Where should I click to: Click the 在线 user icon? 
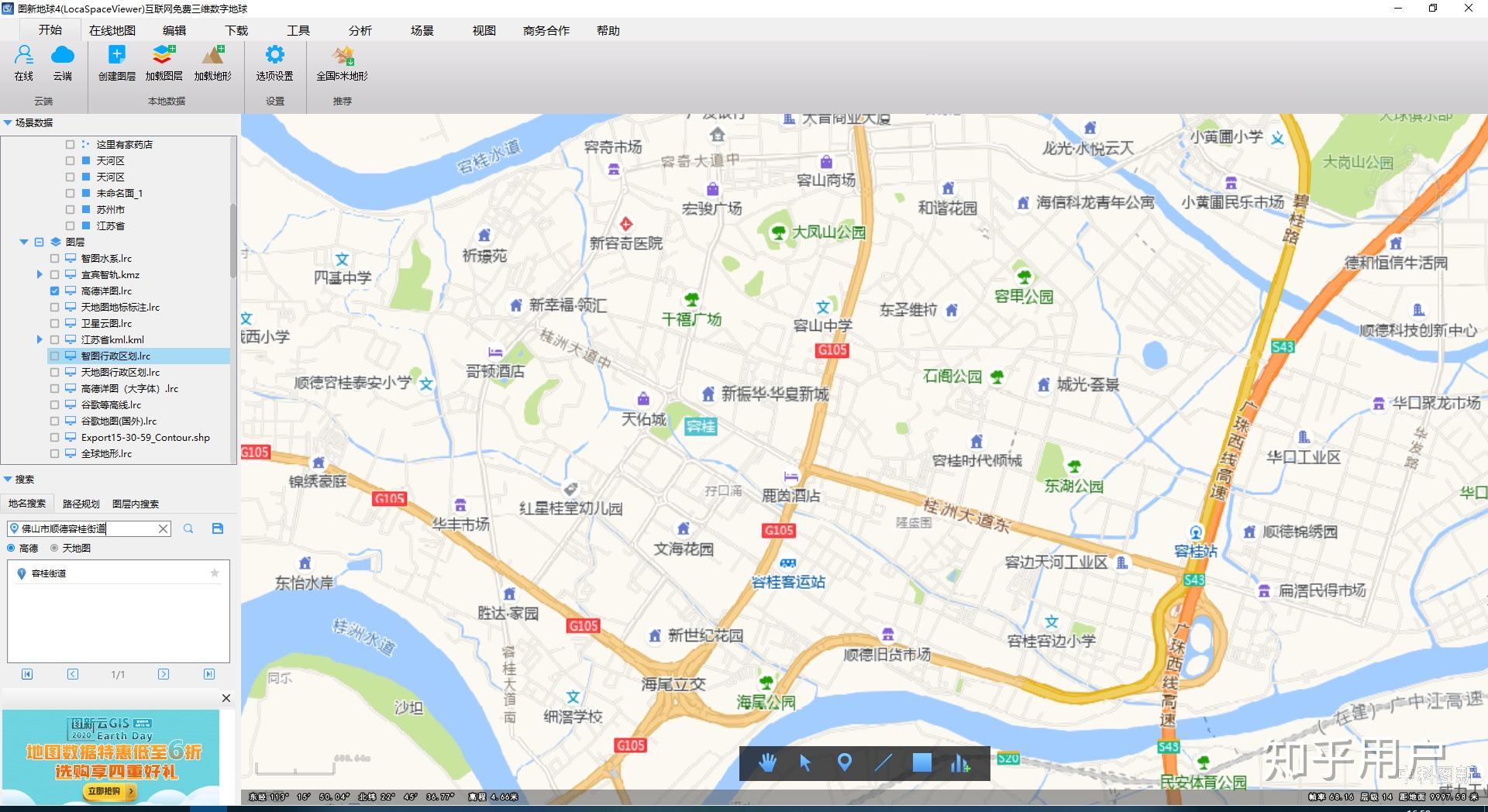coord(24,55)
